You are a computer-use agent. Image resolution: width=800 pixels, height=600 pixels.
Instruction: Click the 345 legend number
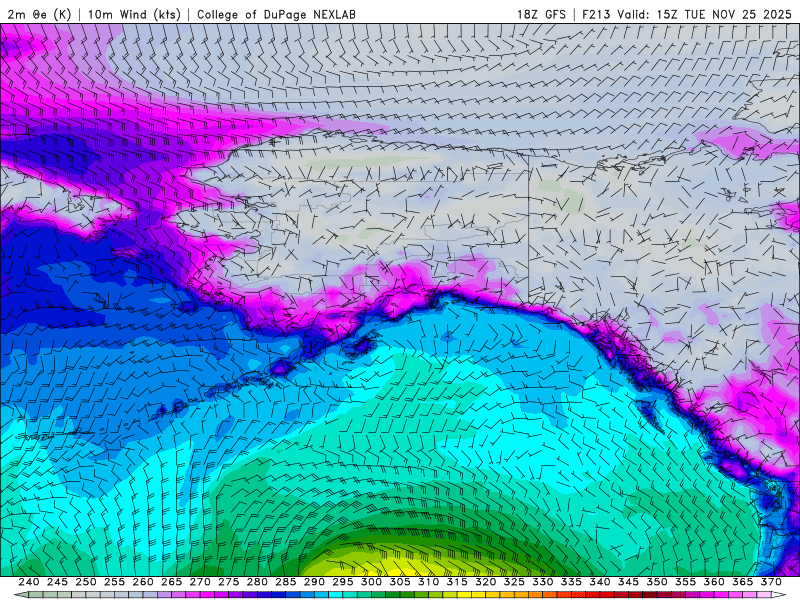coord(629,582)
